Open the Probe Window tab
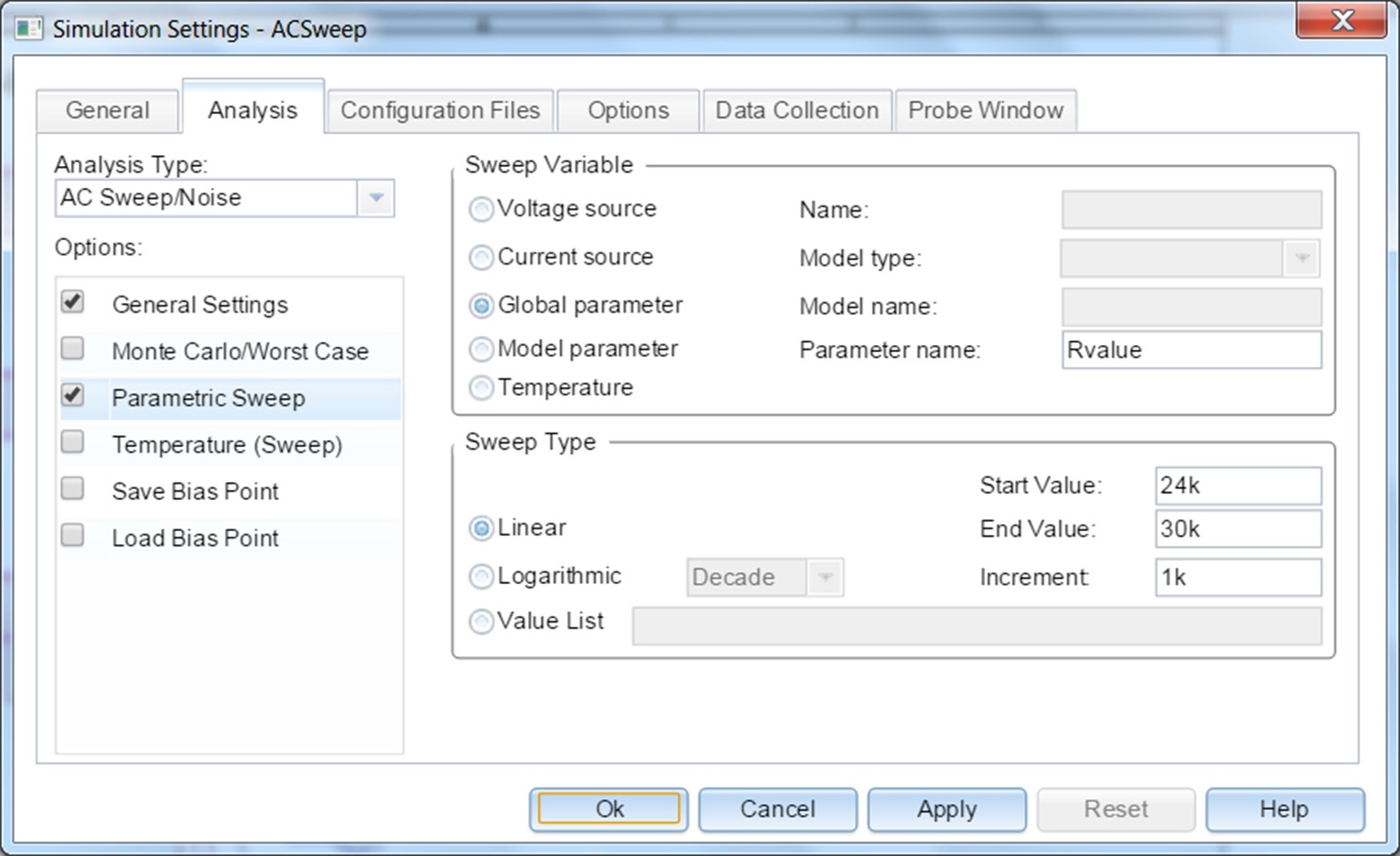Viewport: 1400px width, 856px height. (x=985, y=110)
